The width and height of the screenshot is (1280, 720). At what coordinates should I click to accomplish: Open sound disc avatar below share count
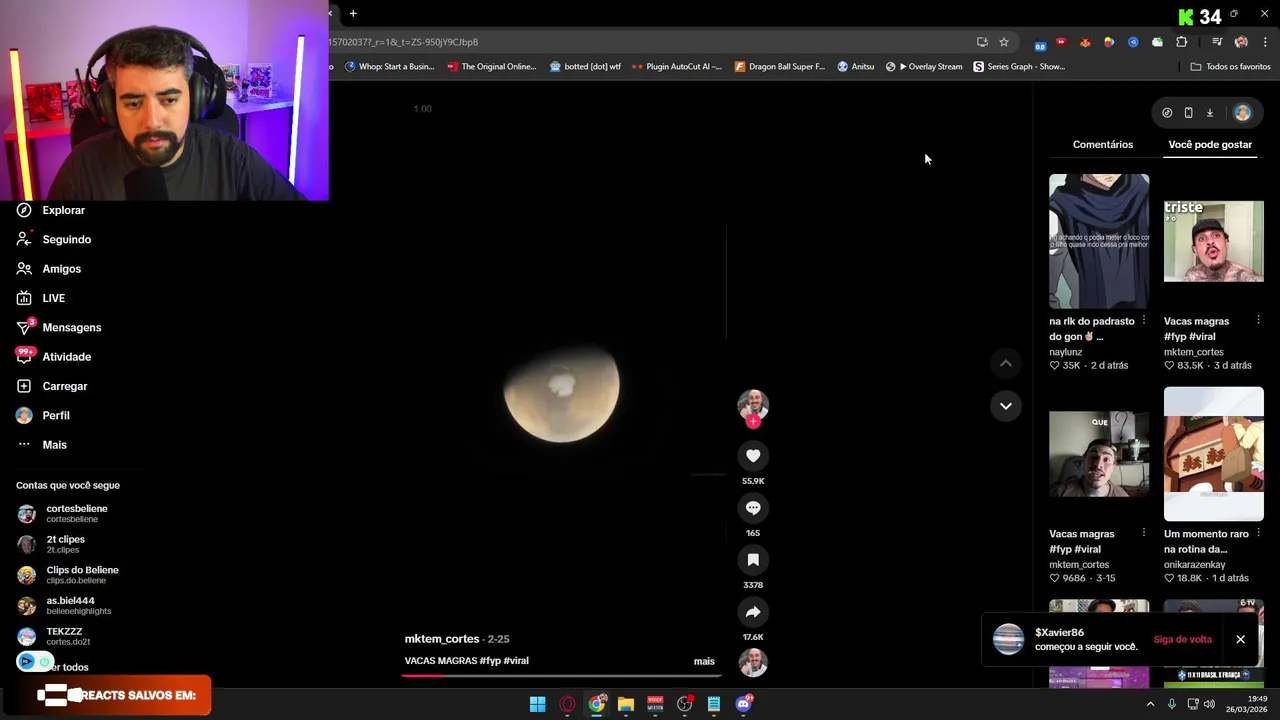point(753,662)
